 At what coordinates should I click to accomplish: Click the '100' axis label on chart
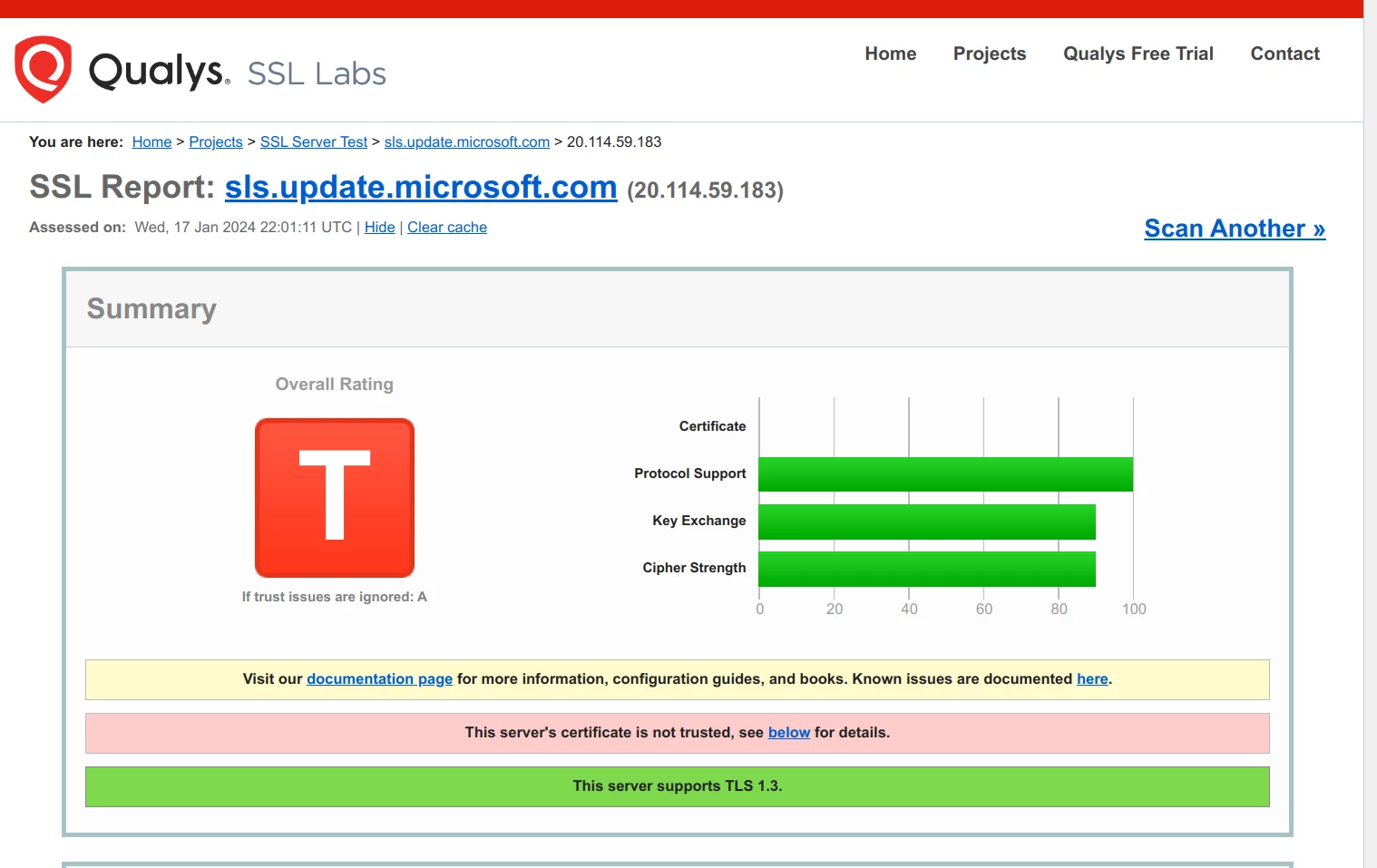[1134, 610]
